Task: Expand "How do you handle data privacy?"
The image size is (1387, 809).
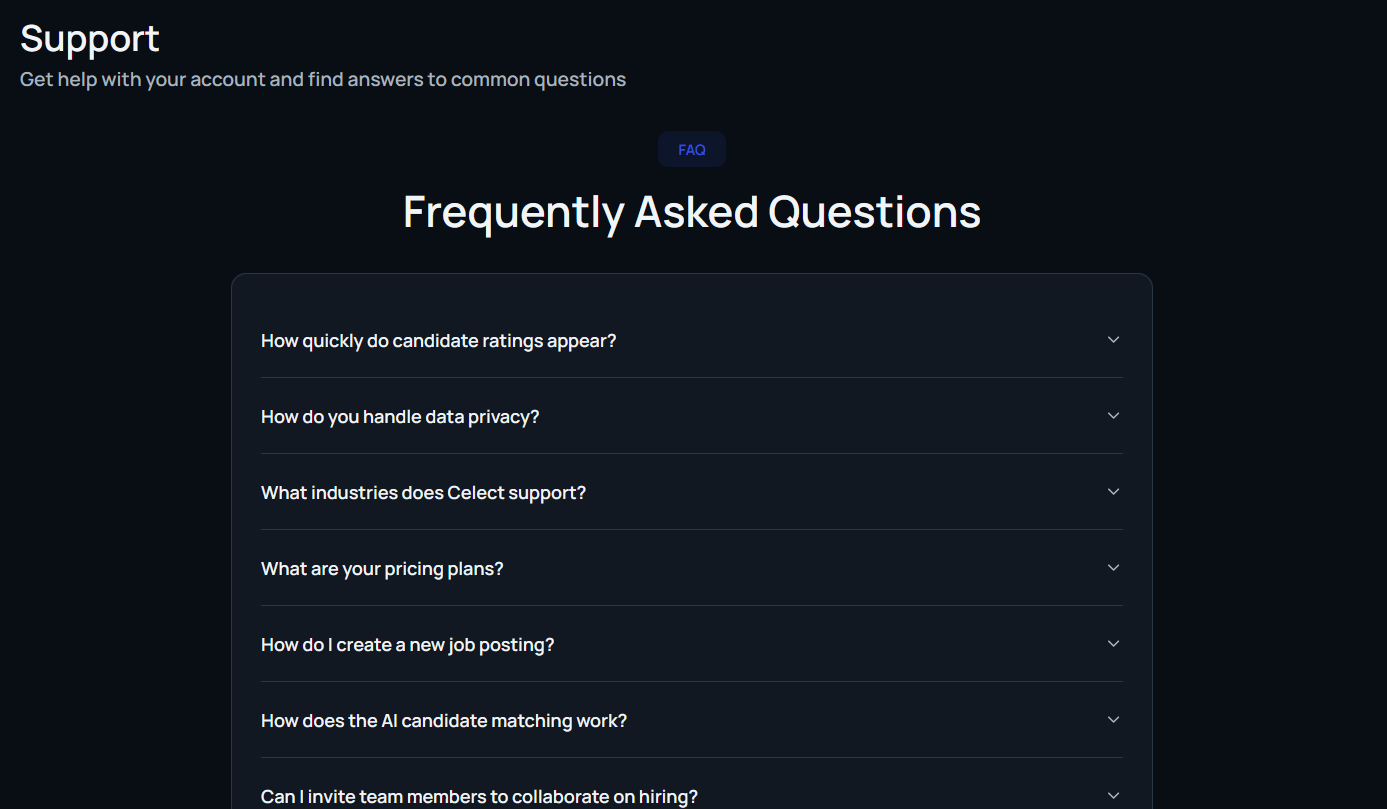Action: 400,417
